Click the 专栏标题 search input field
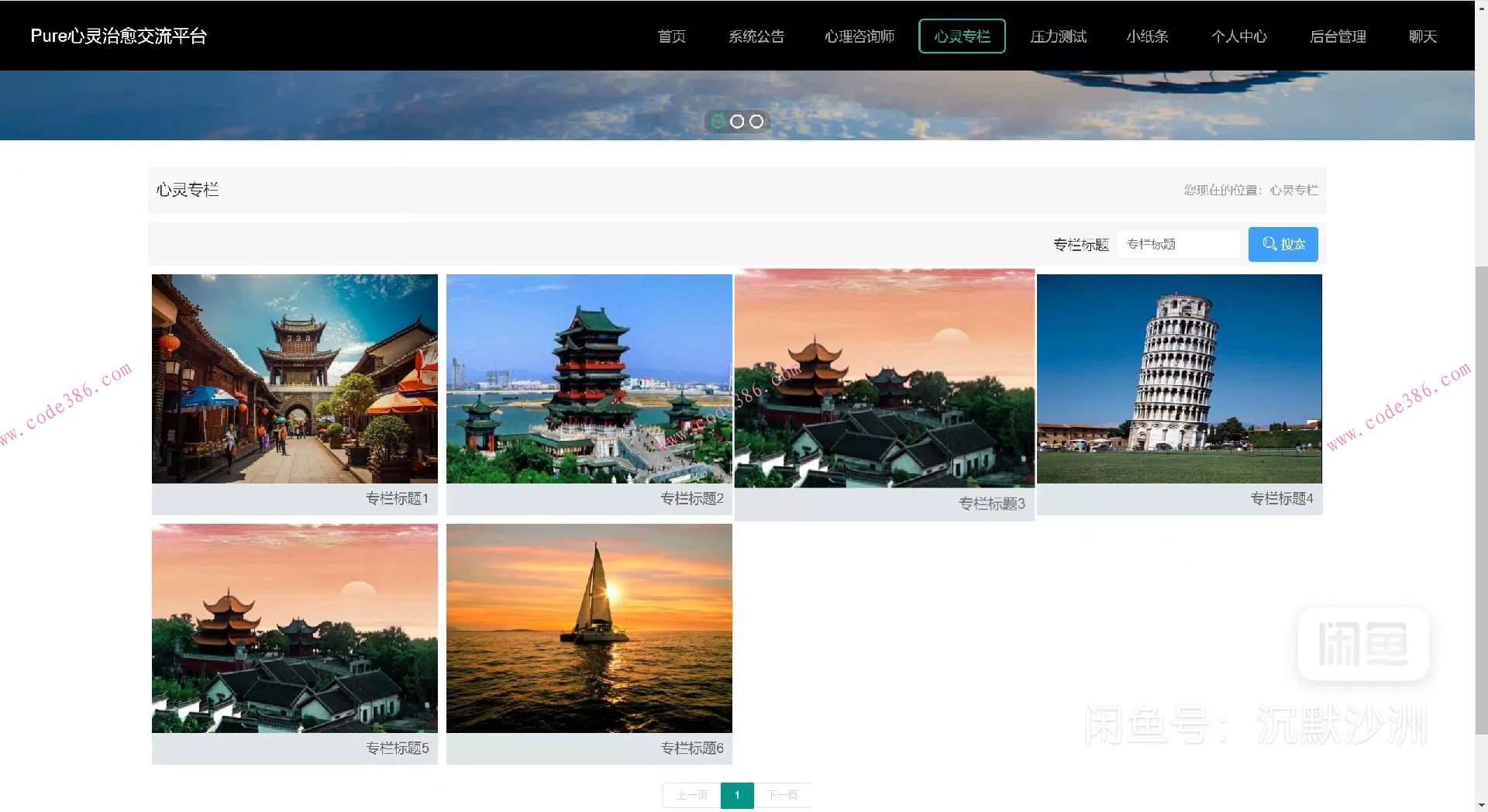Image resolution: width=1488 pixels, height=812 pixels. click(1178, 244)
